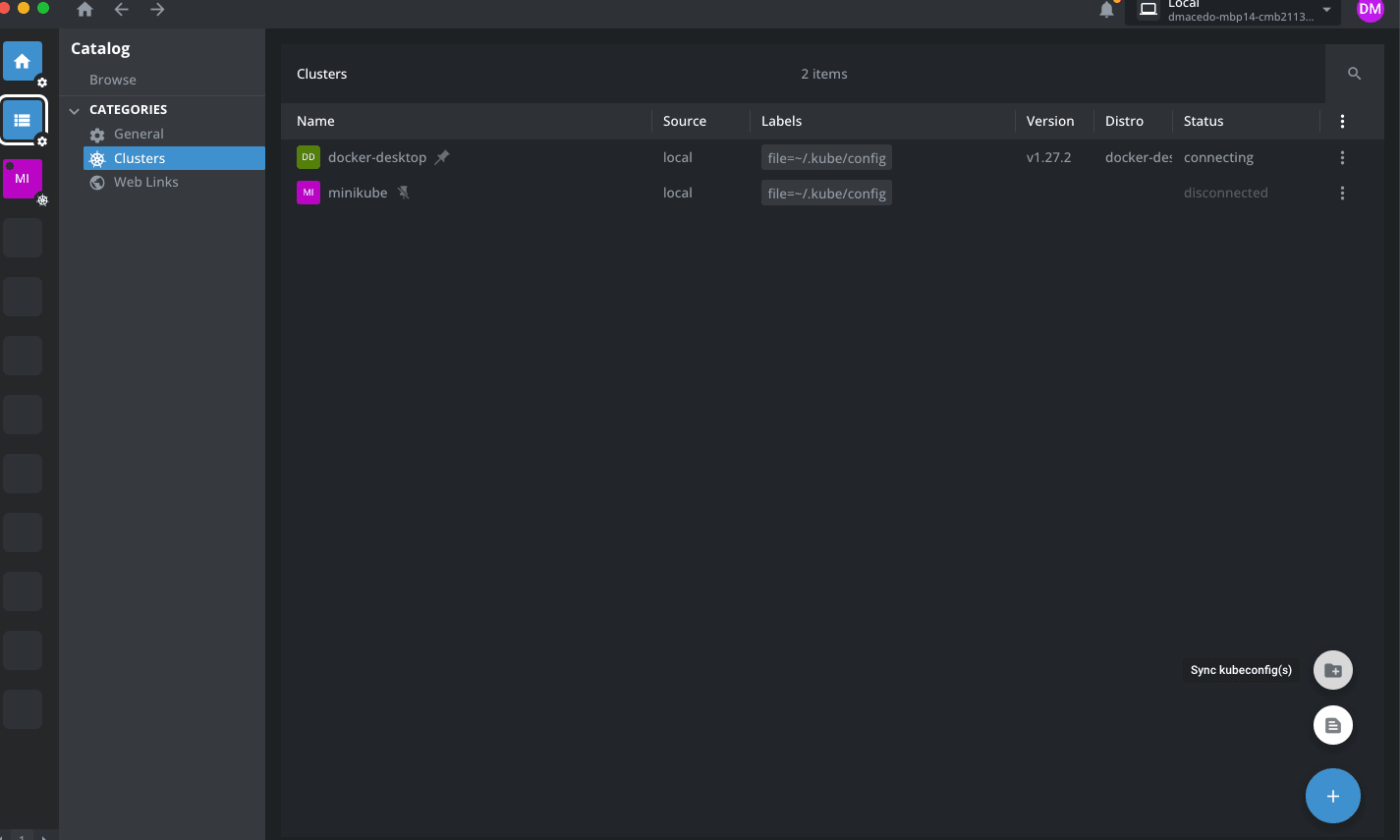Image resolution: width=1400 pixels, height=840 pixels.
Task: Go forward using the right arrow
Action: (157, 10)
